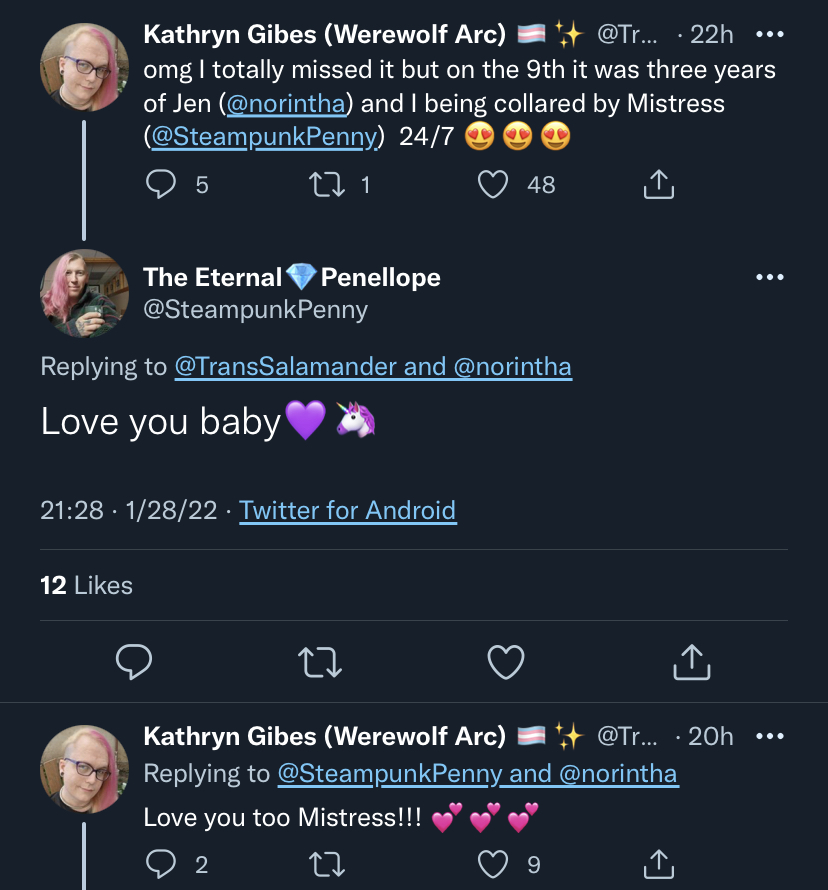
Task: Like the 'Love you too Mistress' reply
Action: pyautogui.click(x=493, y=864)
